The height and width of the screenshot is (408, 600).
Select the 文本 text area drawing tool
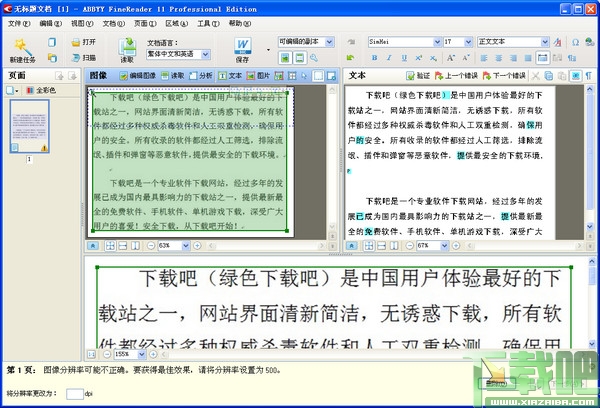[x=230, y=76]
